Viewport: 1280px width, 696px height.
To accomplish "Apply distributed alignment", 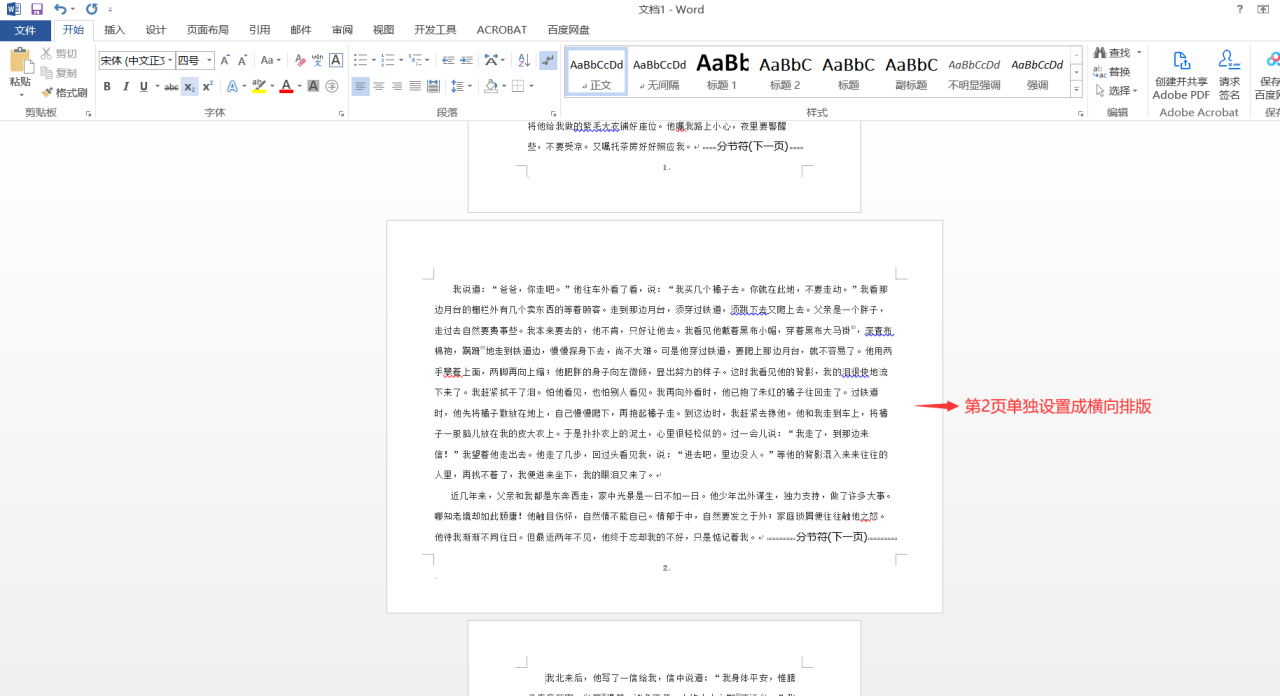I will pos(433,86).
